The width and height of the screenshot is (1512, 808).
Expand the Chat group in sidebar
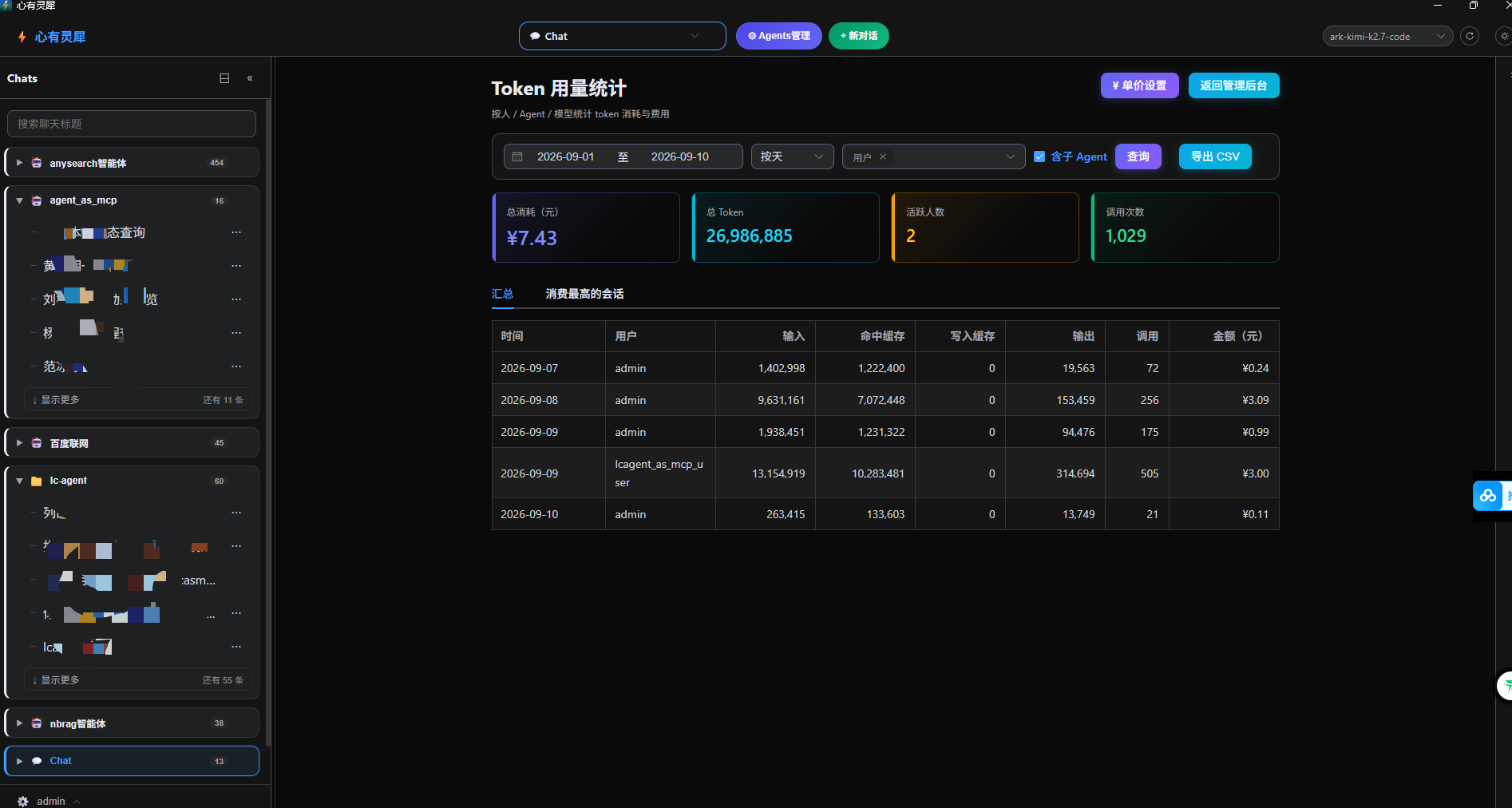pyautogui.click(x=19, y=761)
